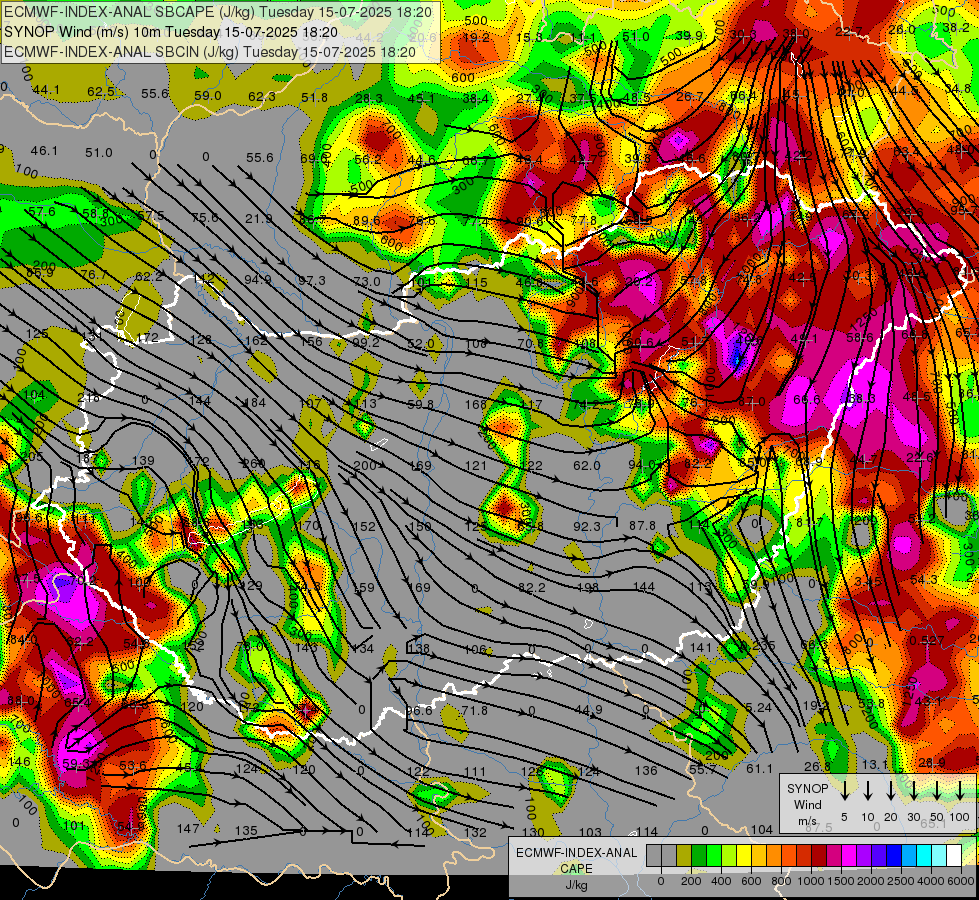Viewport: 979px width, 900px height.
Task: Click the 50 m/s wind arrow in legend
Action: click(937, 790)
